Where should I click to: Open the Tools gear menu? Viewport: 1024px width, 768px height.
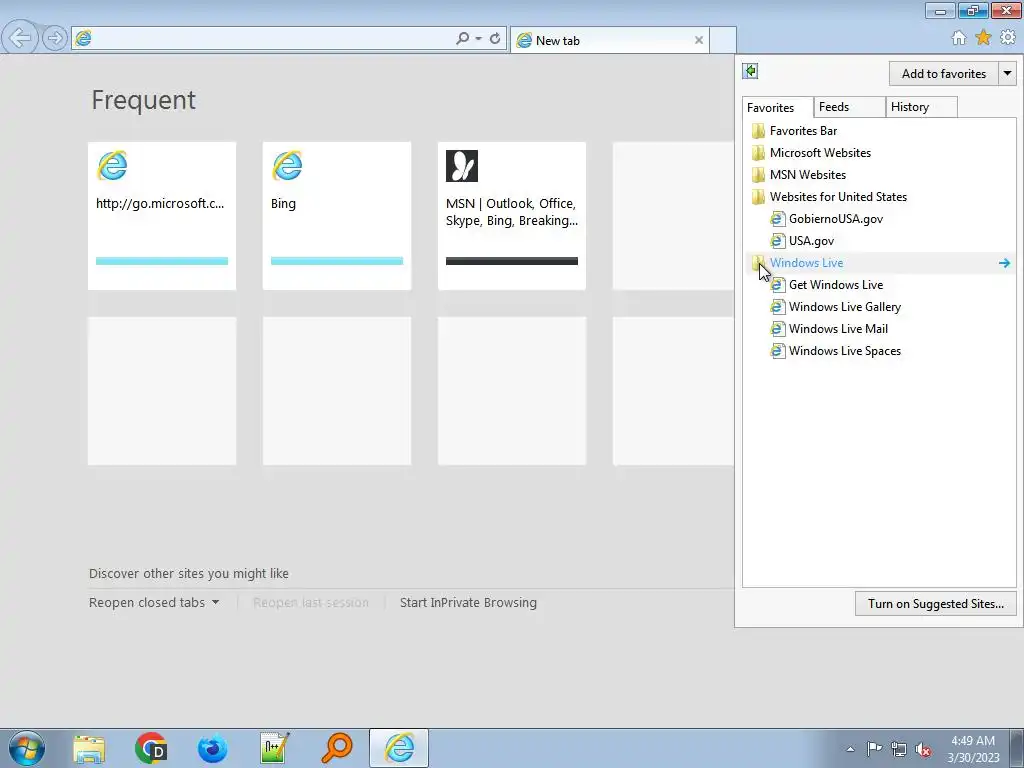pyautogui.click(x=1008, y=38)
